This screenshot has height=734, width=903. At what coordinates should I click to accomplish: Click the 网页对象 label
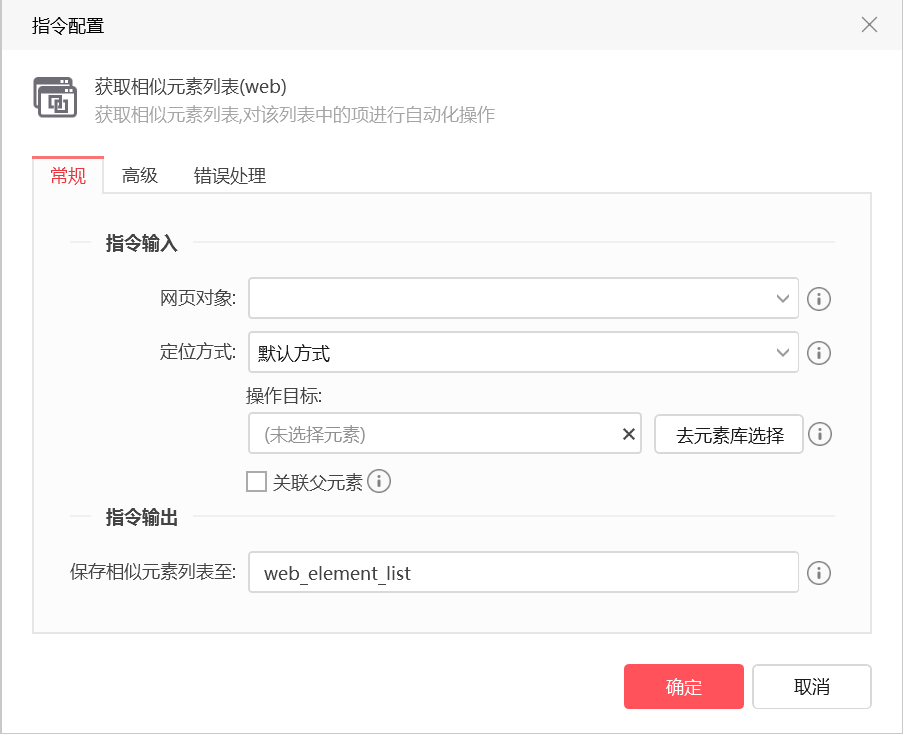pyautogui.click(x=198, y=298)
